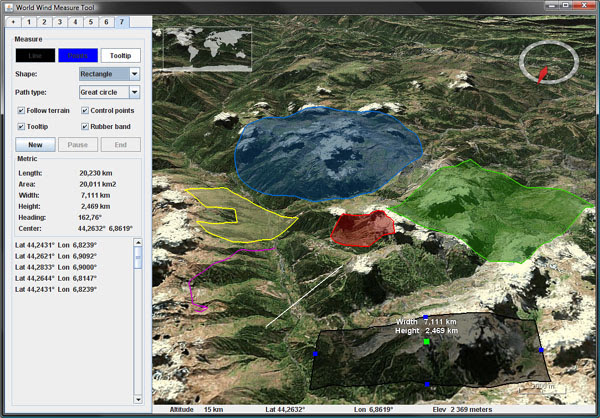Open the Shape dropdown showing Rectangle

click(109, 74)
